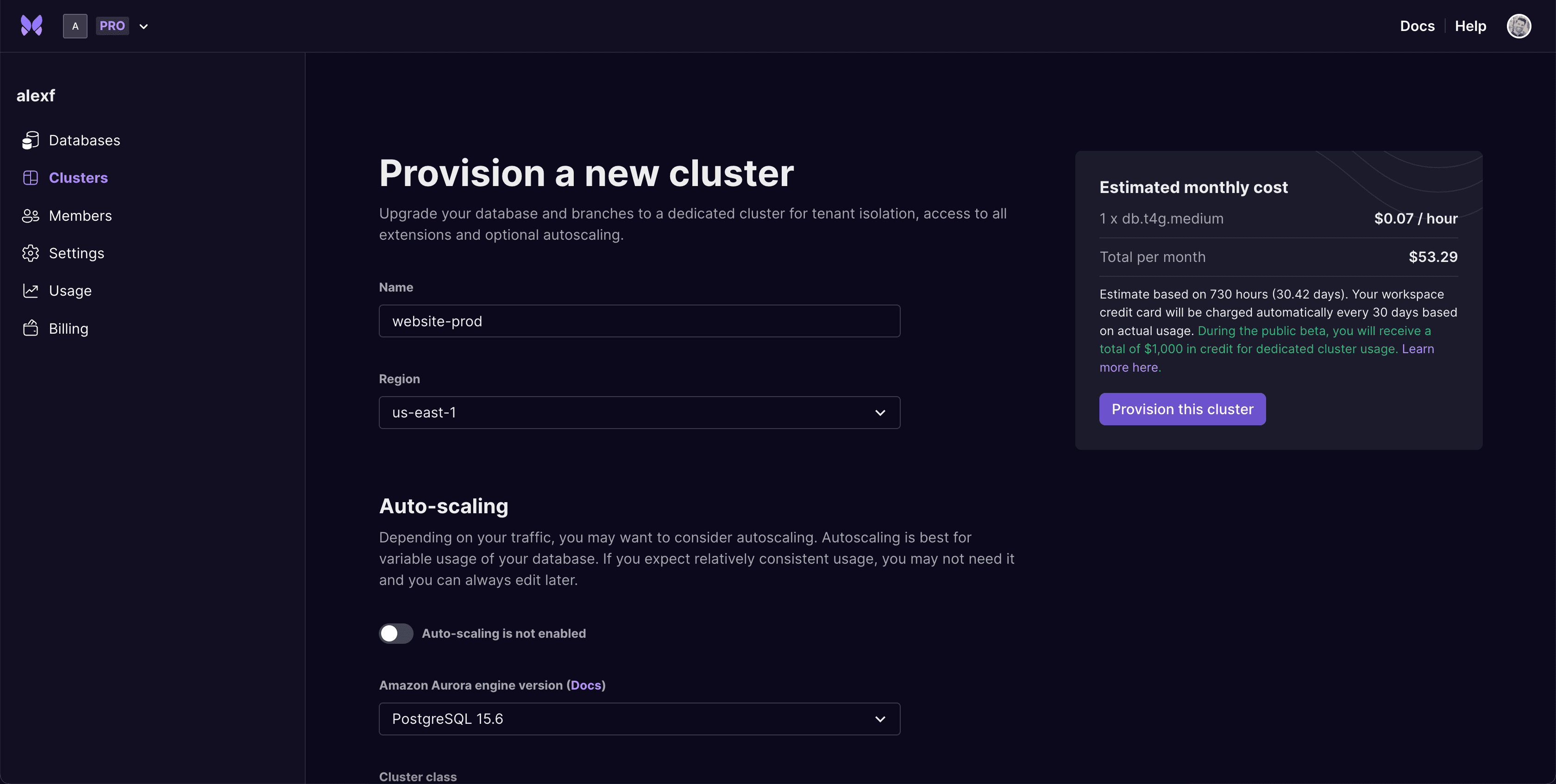Select the Members icon in the sidebar

(31, 216)
